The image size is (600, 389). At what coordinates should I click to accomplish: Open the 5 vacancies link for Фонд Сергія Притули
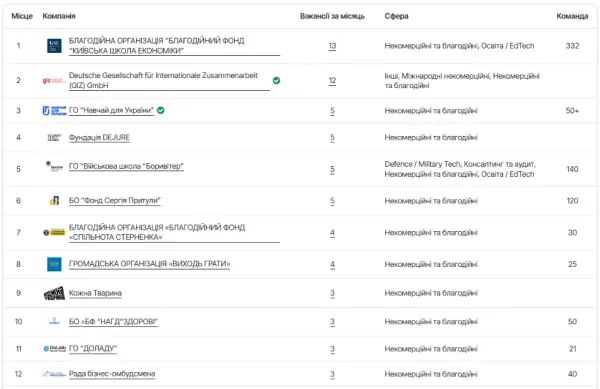[332, 201]
